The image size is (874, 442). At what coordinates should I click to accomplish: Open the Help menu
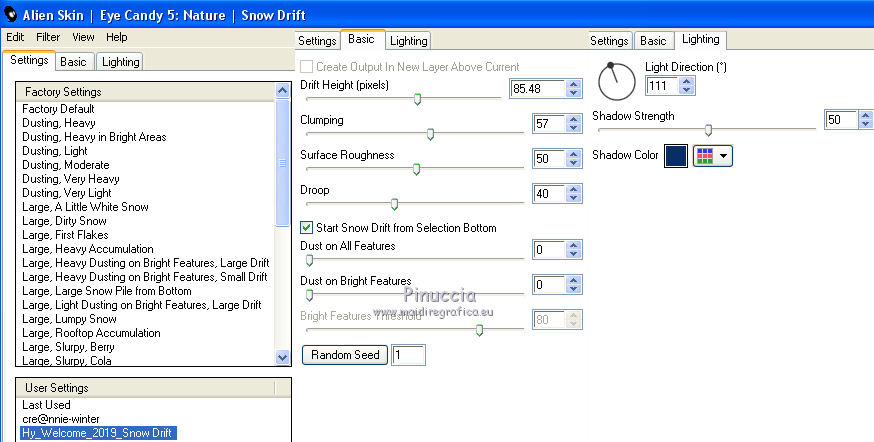click(x=116, y=37)
